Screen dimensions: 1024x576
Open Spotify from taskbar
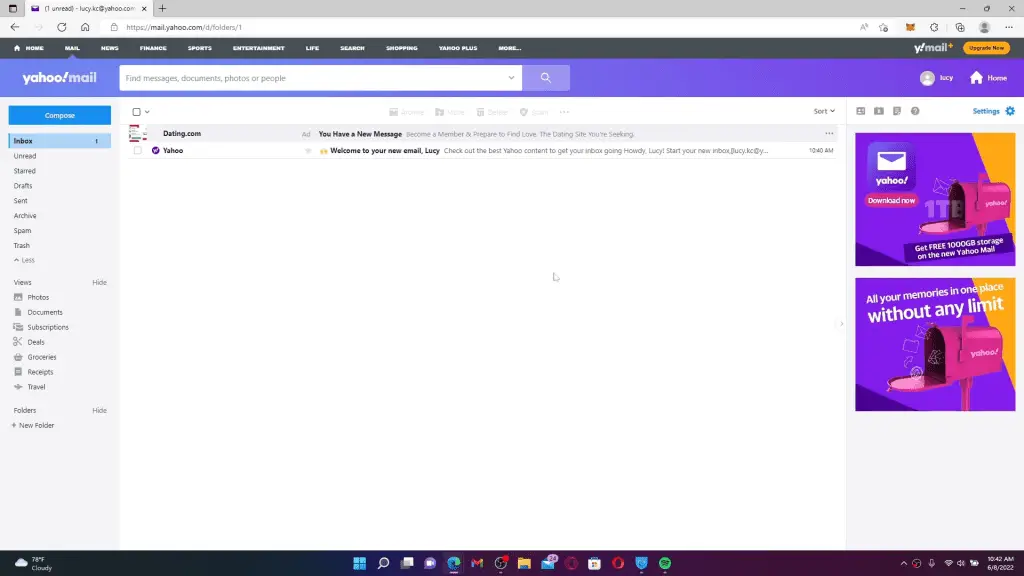[x=665, y=563]
